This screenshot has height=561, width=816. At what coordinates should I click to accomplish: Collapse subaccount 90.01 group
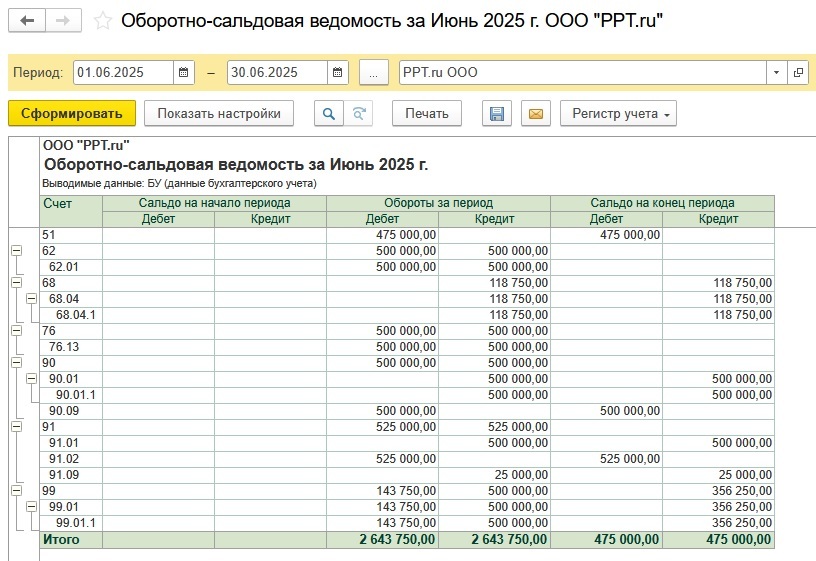pos(31,379)
